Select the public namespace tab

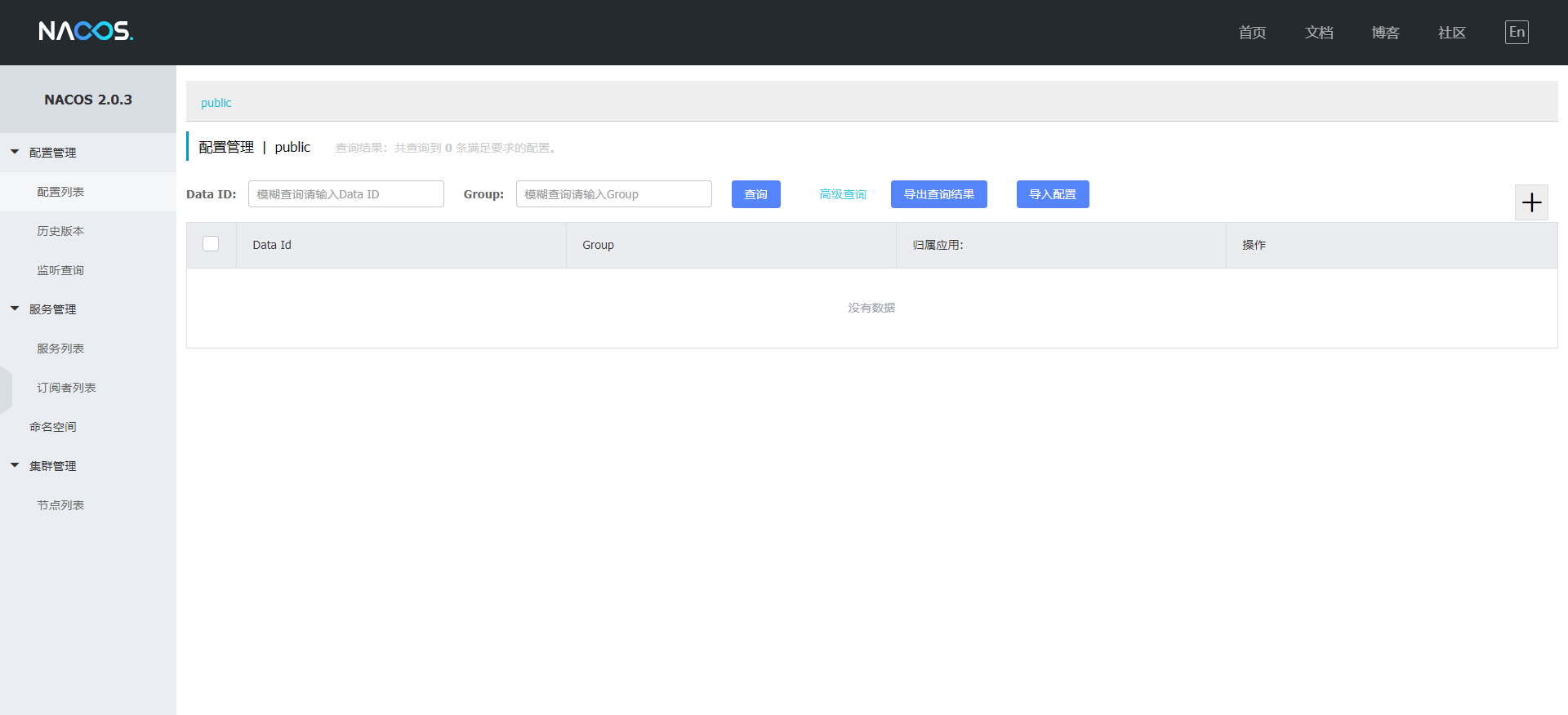point(216,103)
